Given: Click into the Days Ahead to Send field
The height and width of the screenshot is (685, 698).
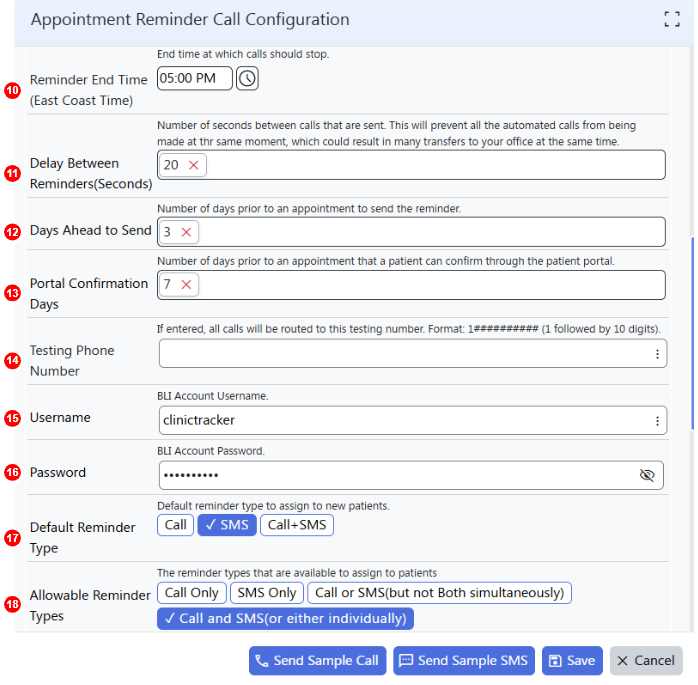Looking at the screenshot, I should [x=411, y=232].
